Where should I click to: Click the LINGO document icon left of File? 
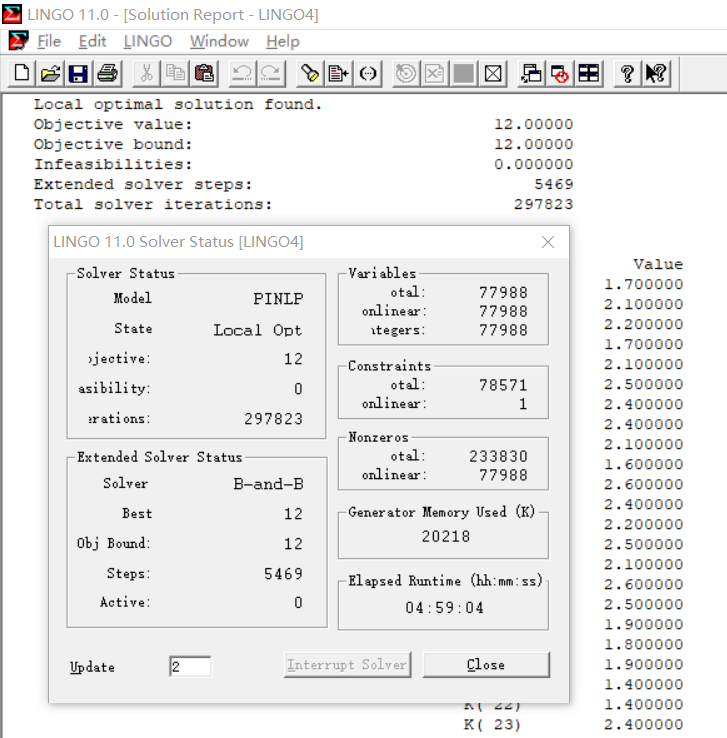[x=18, y=41]
